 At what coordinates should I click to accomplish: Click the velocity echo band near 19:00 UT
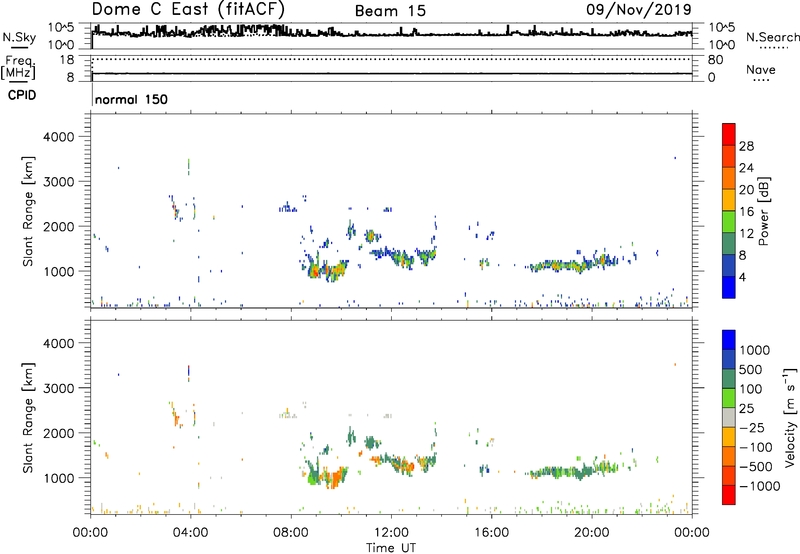point(574,470)
